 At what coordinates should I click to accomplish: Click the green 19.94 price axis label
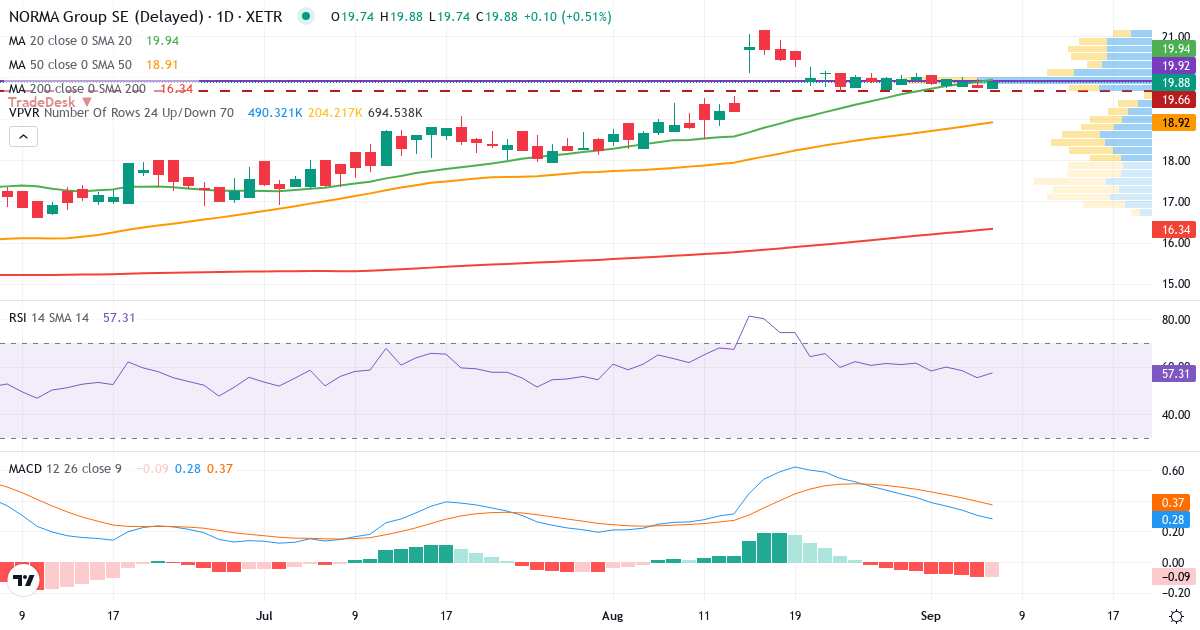pos(1175,48)
